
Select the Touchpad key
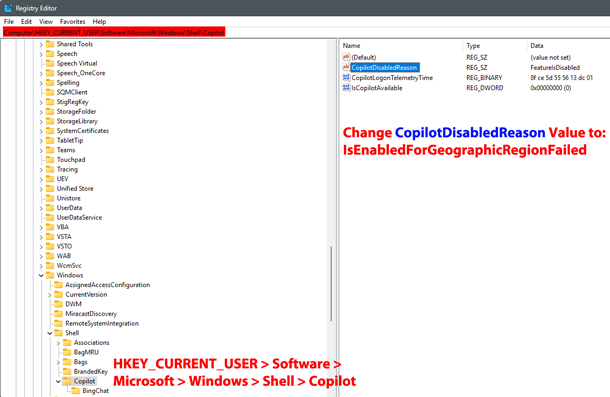(x=71, y=160)
